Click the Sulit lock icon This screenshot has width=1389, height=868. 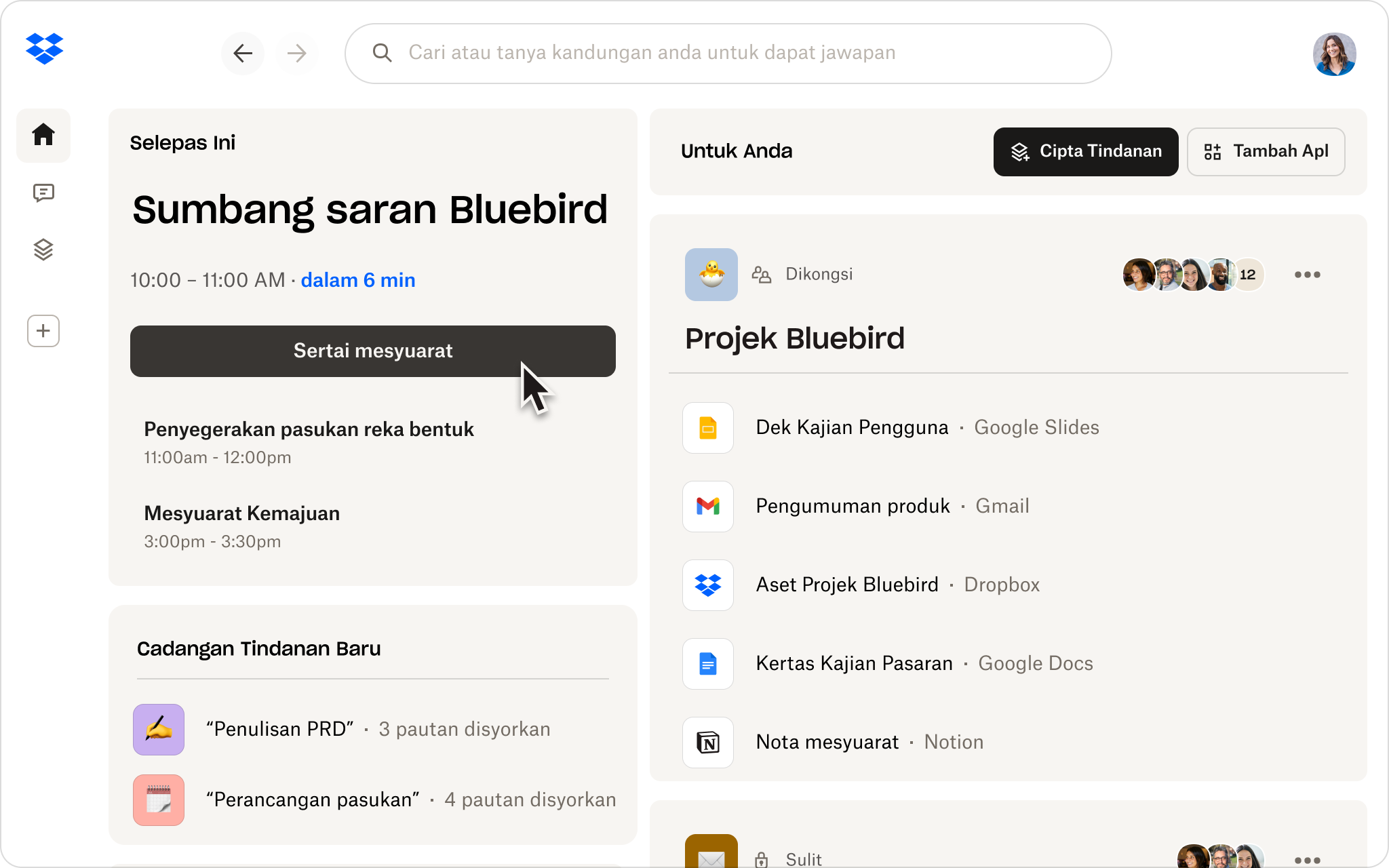click(x=762, y=859)
